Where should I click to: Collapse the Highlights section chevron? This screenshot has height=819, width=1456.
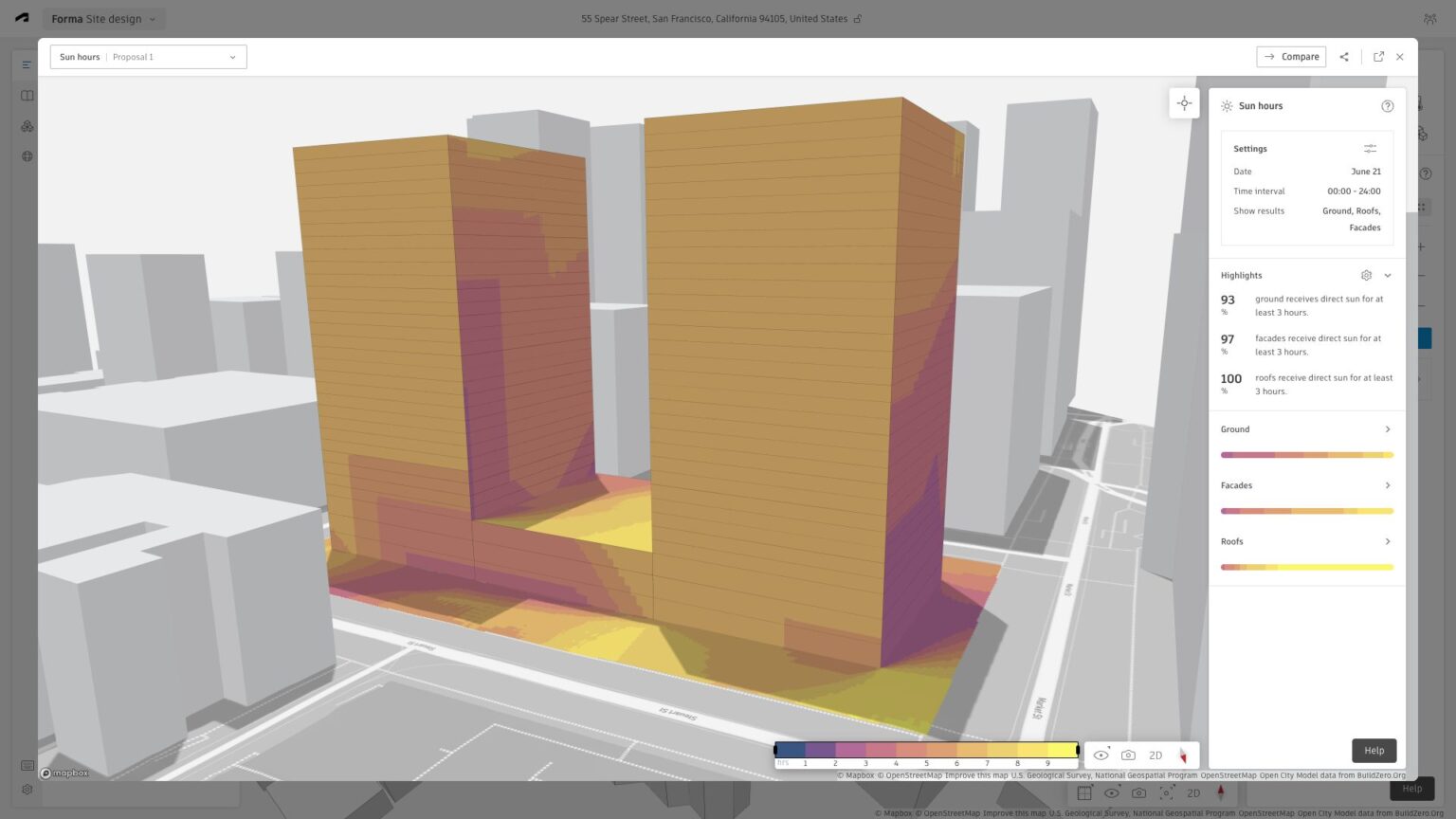(x=1388, y=275)
